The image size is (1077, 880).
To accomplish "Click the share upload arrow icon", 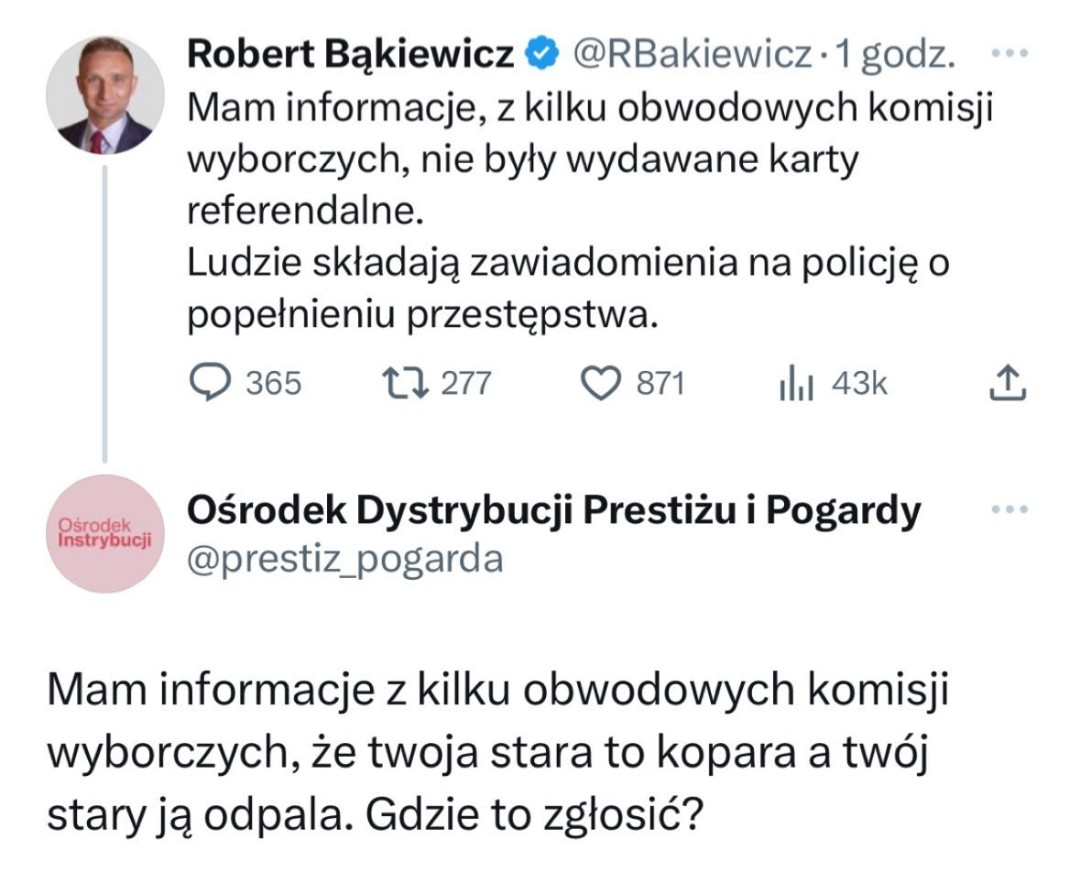I will coord(1007,383).
